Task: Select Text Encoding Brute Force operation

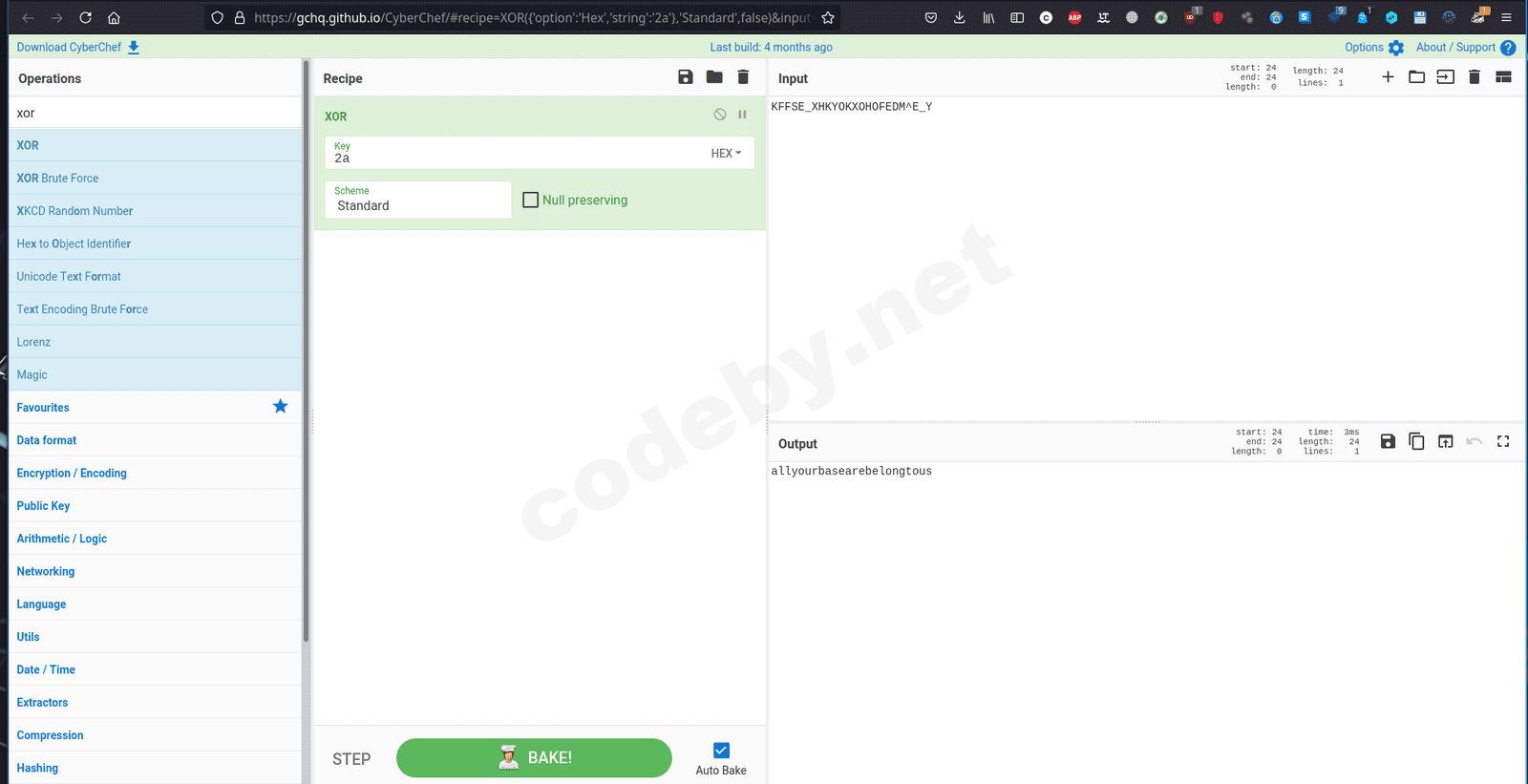Action: point(155,309)
